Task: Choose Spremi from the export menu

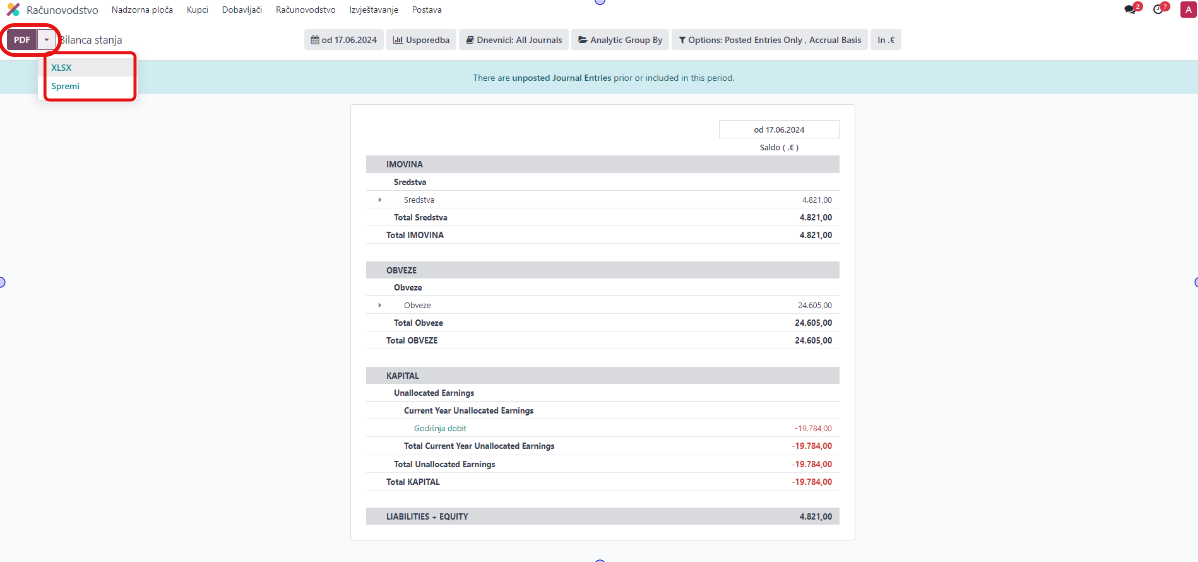Action: [x=65, y=86]
